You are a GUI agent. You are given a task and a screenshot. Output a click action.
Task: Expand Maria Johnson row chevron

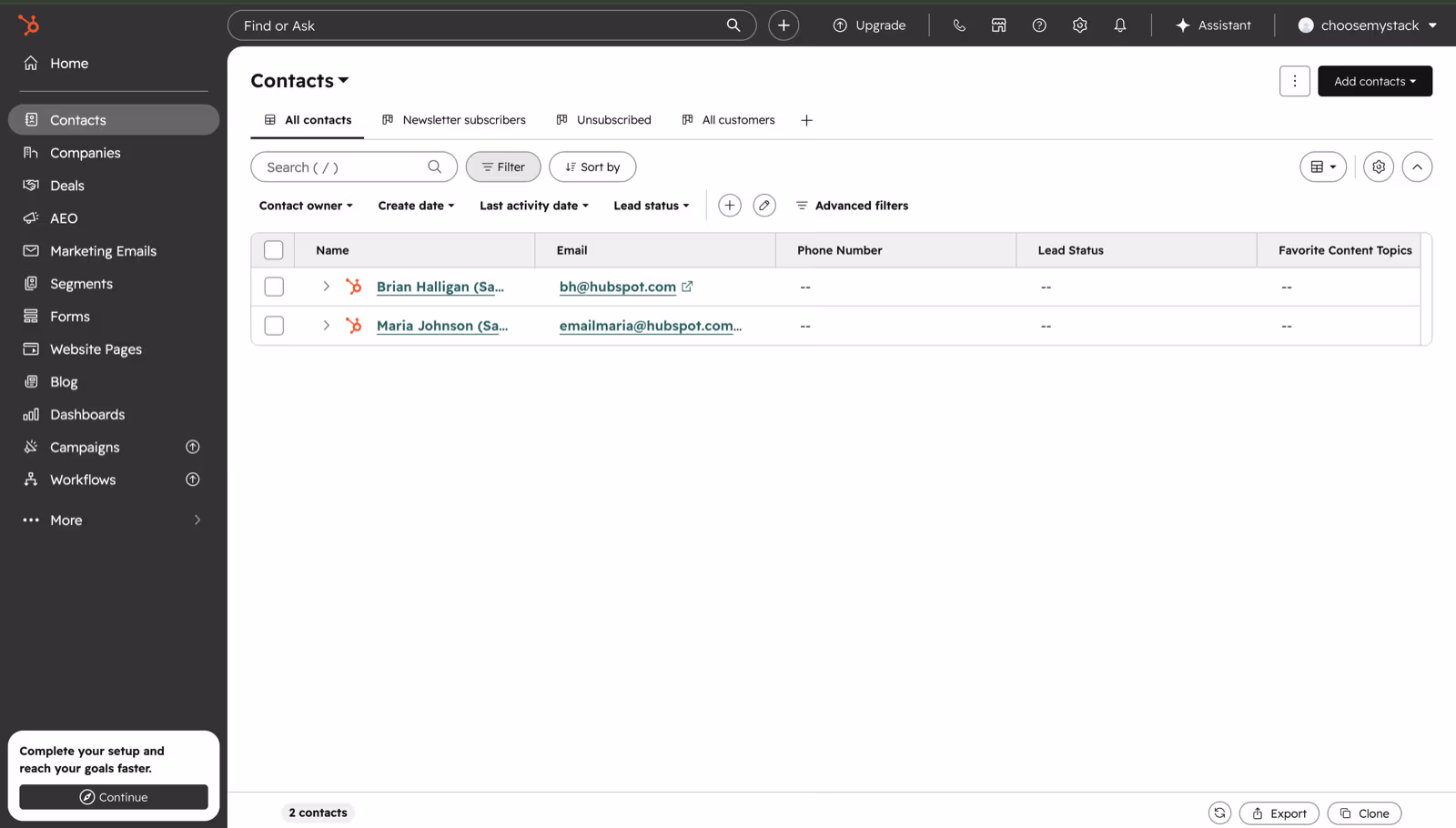[326, 326]
